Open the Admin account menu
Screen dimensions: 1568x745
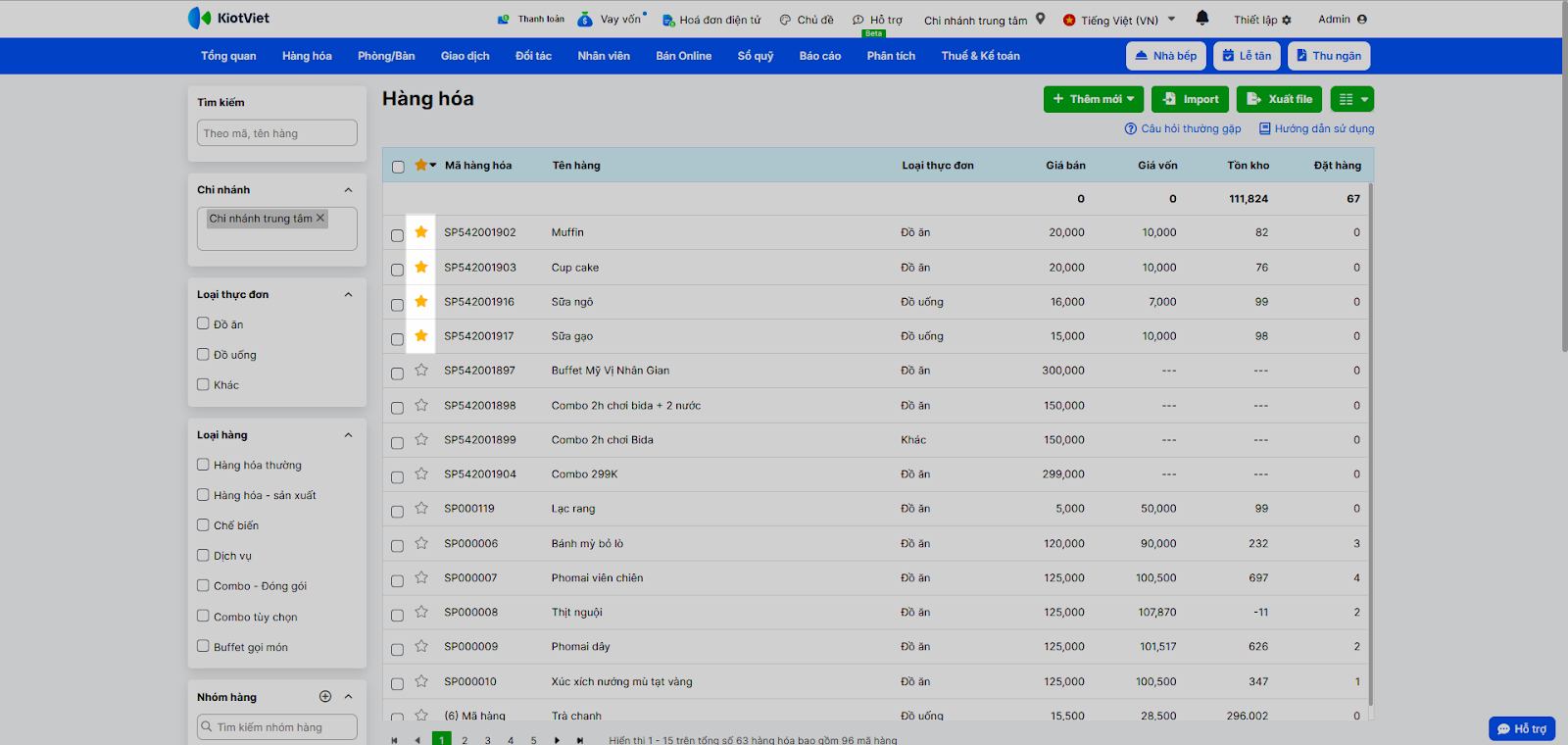click(x=1343, y=19)
